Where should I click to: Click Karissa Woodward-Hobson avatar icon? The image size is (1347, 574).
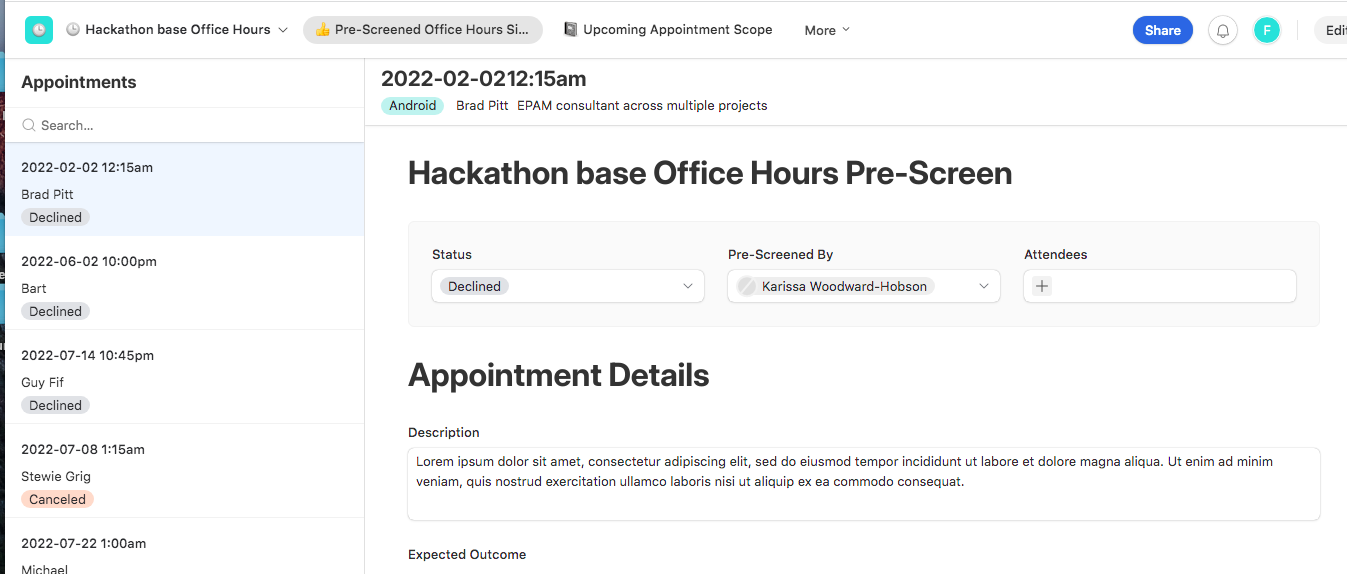746,286
